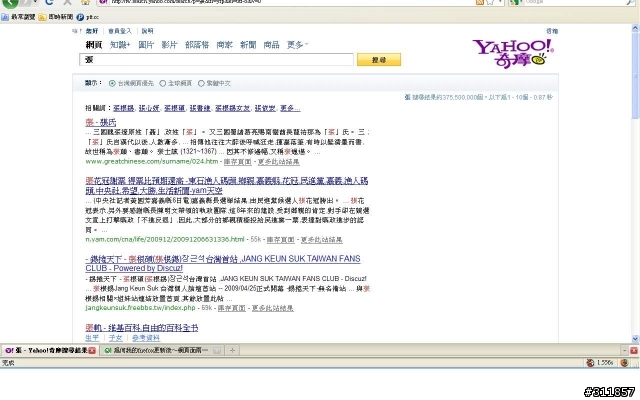Image resolution: width=640 pixels, height=400 pixels.
Task: Reload the page with the refresh icon
Action: coord(49,2)
